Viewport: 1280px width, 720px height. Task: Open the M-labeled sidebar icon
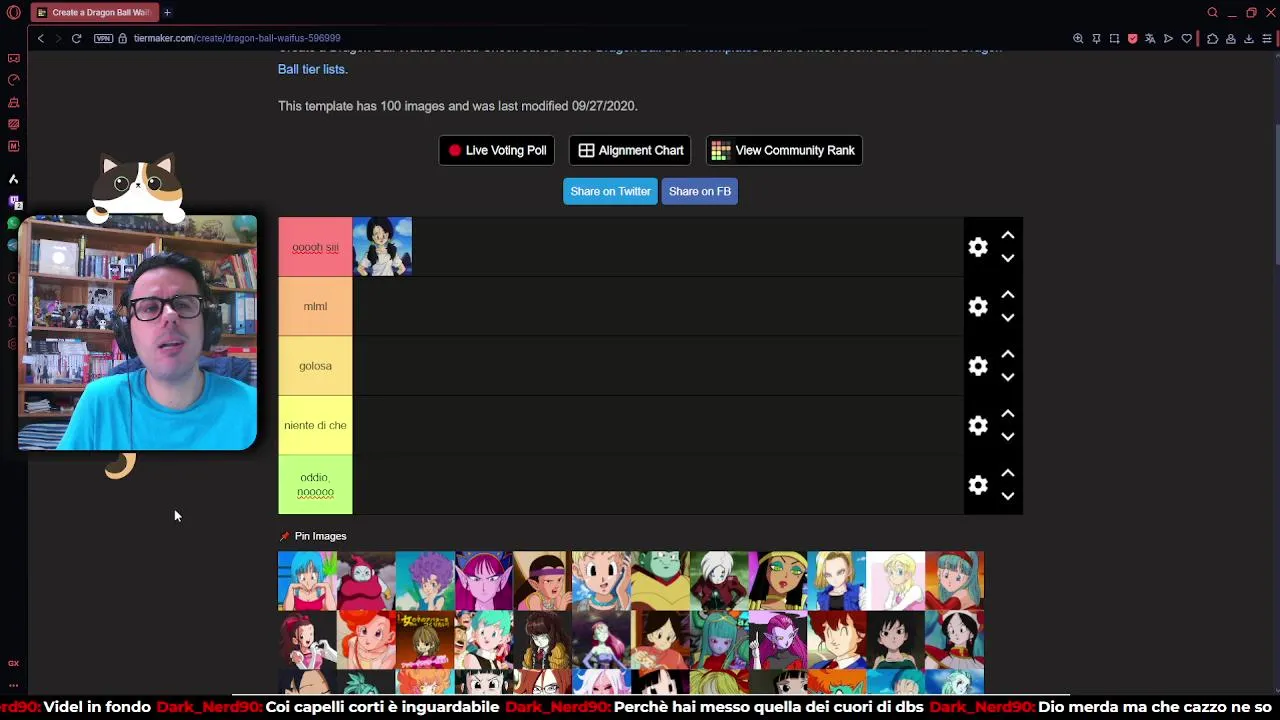click(13, 146)
